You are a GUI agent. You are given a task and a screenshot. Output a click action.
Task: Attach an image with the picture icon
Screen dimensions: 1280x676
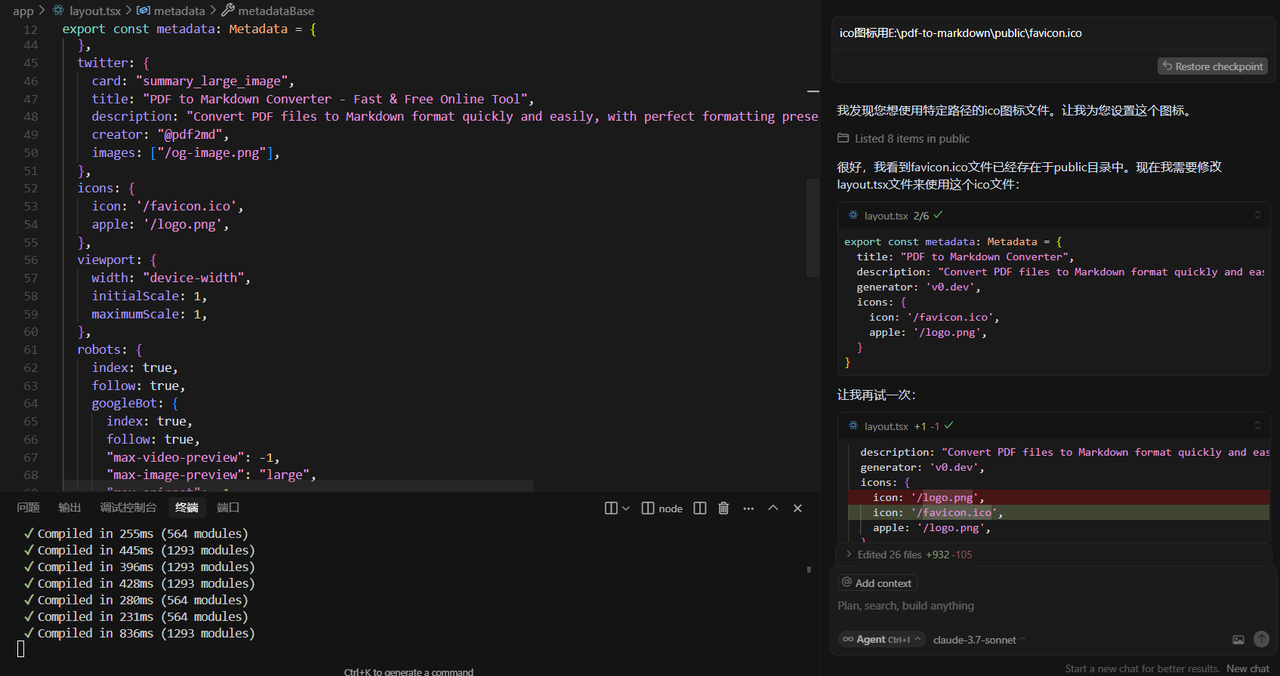(x=1238, y=640)
